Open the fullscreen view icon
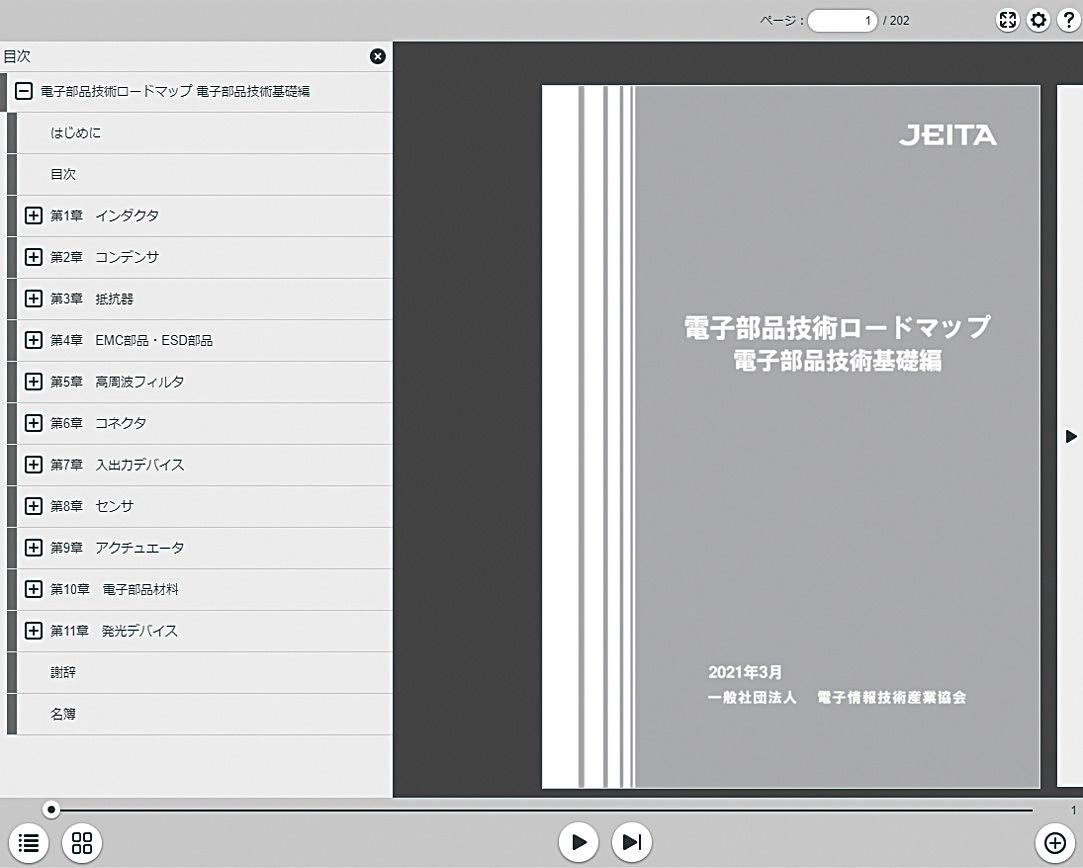 [1008, 20]
